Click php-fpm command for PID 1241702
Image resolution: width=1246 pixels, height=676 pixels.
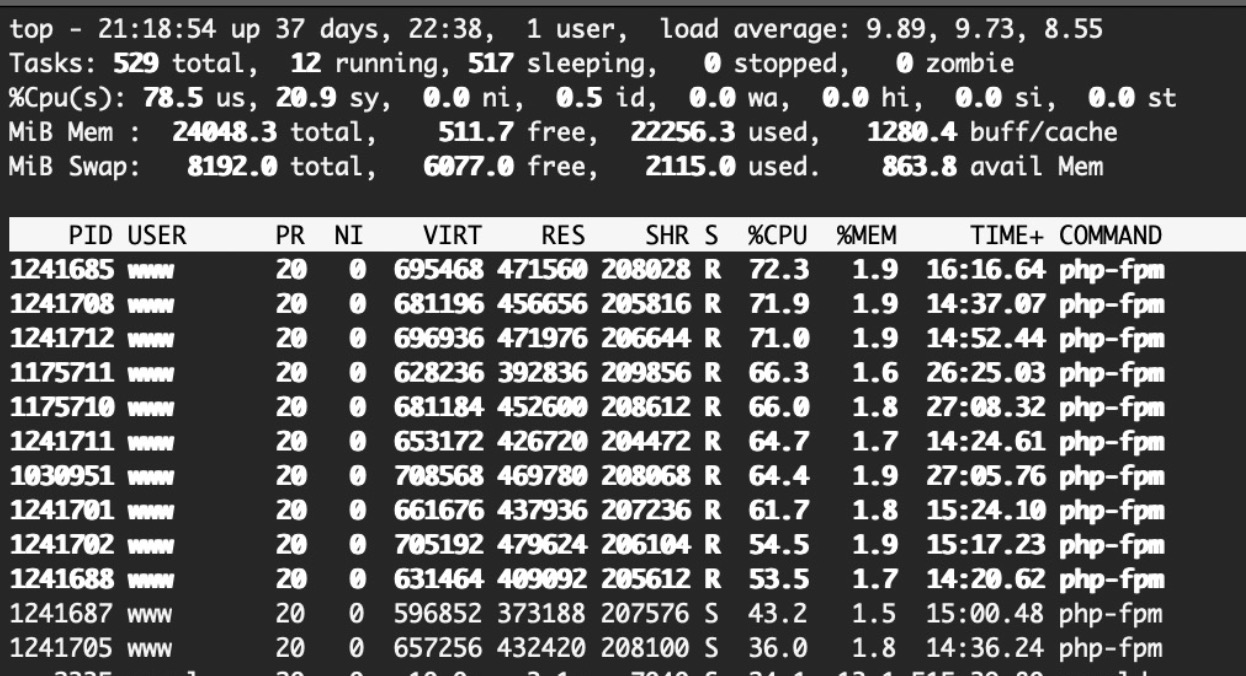pos(1111,544)
